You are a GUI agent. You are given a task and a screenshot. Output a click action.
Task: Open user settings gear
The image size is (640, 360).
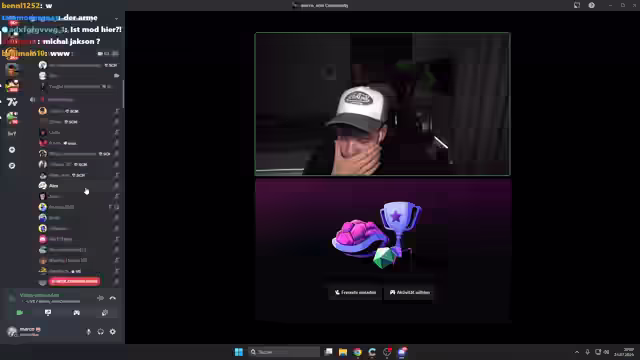pyautogui.click(x=113, y=332)
